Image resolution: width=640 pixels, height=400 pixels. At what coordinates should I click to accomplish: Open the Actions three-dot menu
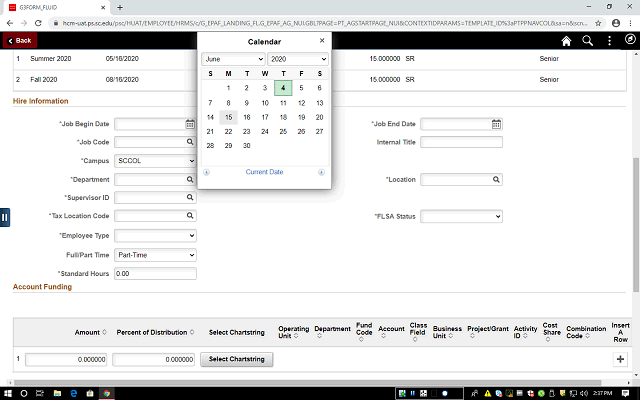[609, 41]
